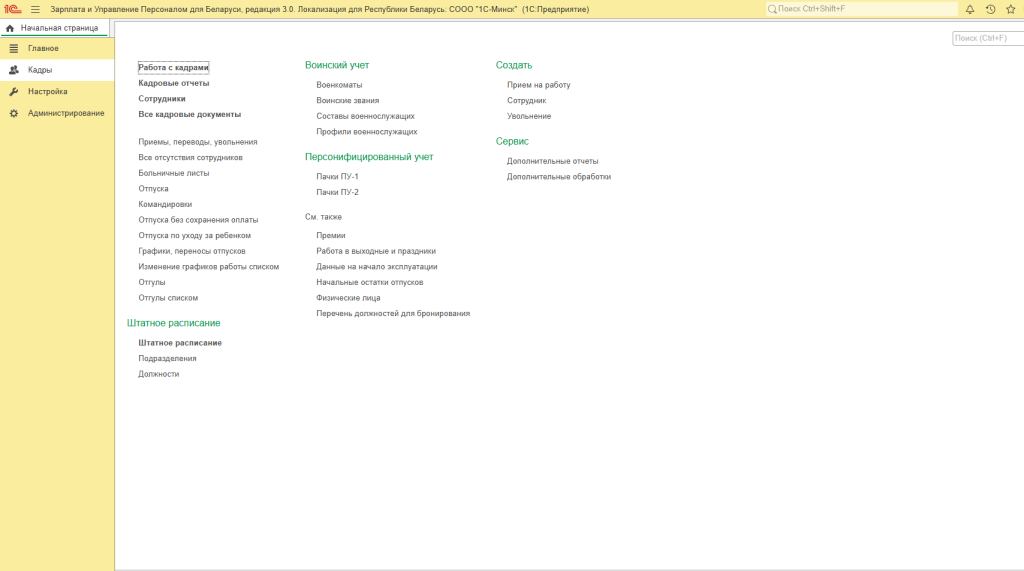Open Пачки ПУ-2 link

tap(337, 192)
